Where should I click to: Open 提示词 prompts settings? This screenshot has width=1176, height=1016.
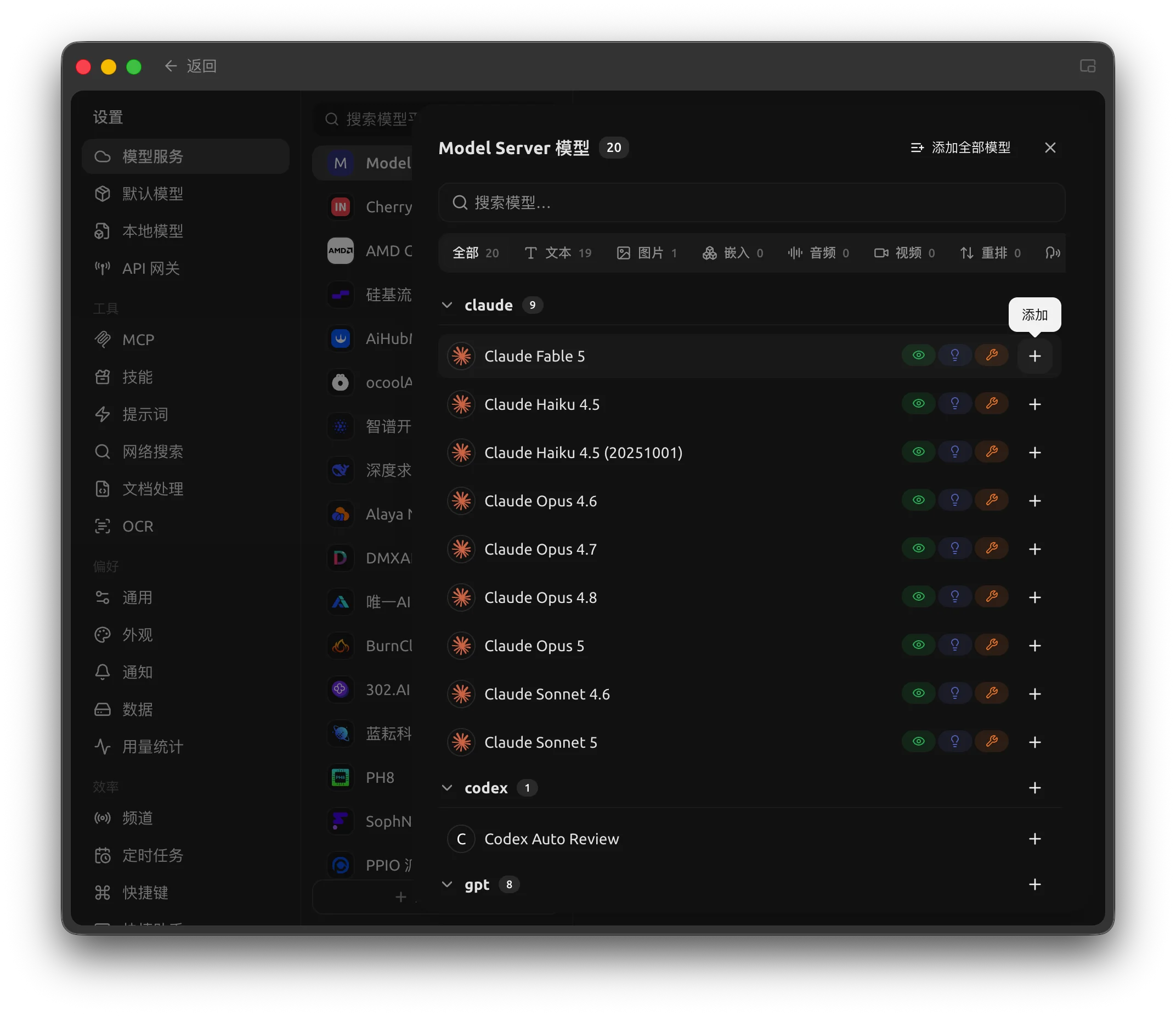tap(185, 414)
